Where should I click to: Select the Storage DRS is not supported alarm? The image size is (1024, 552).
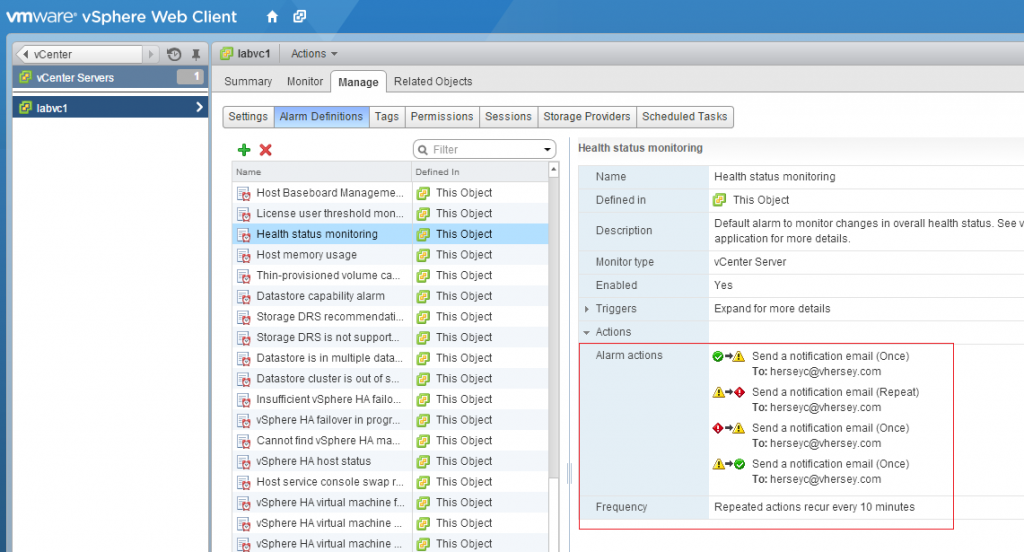pyautogui.click(x=391, y=338)
